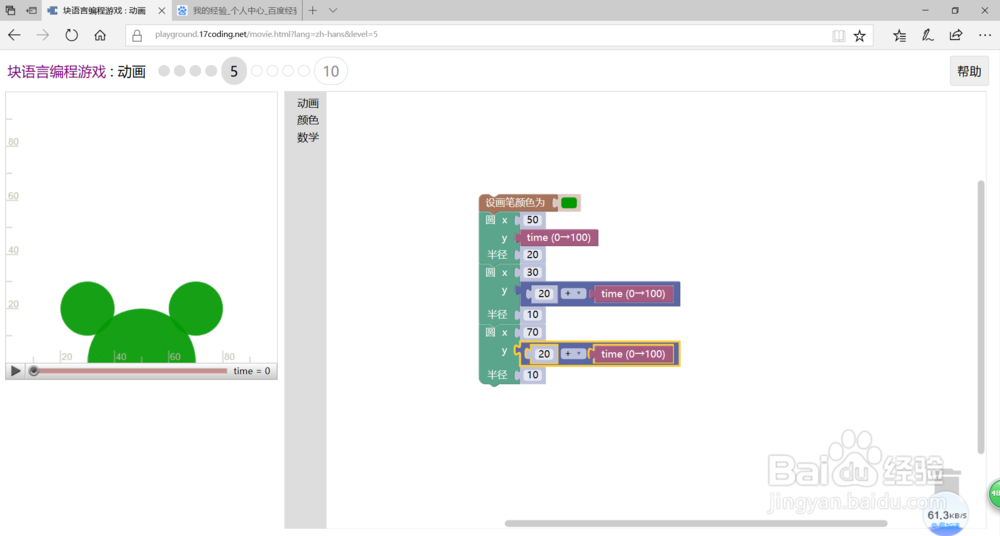Go to level 2 dot
This screenshot has width=1000, height=536.
pos(180,71)
